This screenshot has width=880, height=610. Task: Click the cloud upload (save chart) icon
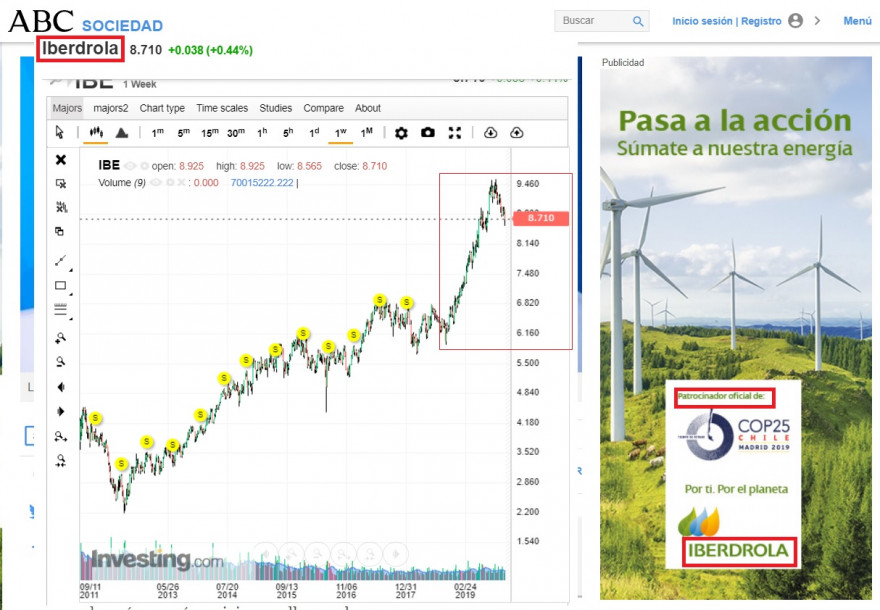click(516, 133)
